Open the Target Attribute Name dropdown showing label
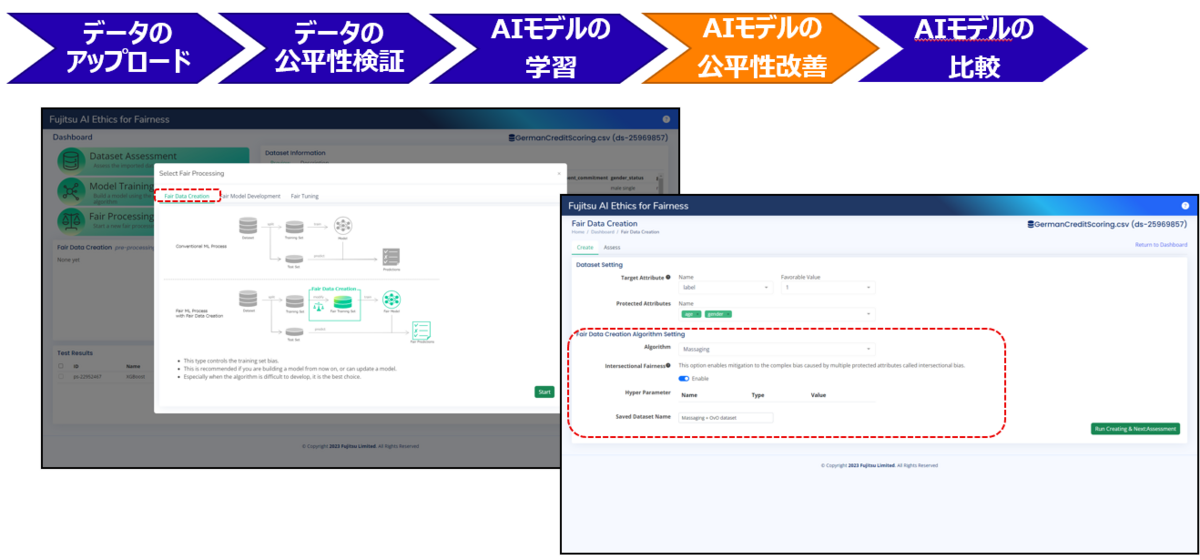The width and height of the screenshot is (1200, 560). tap(725, 288)
